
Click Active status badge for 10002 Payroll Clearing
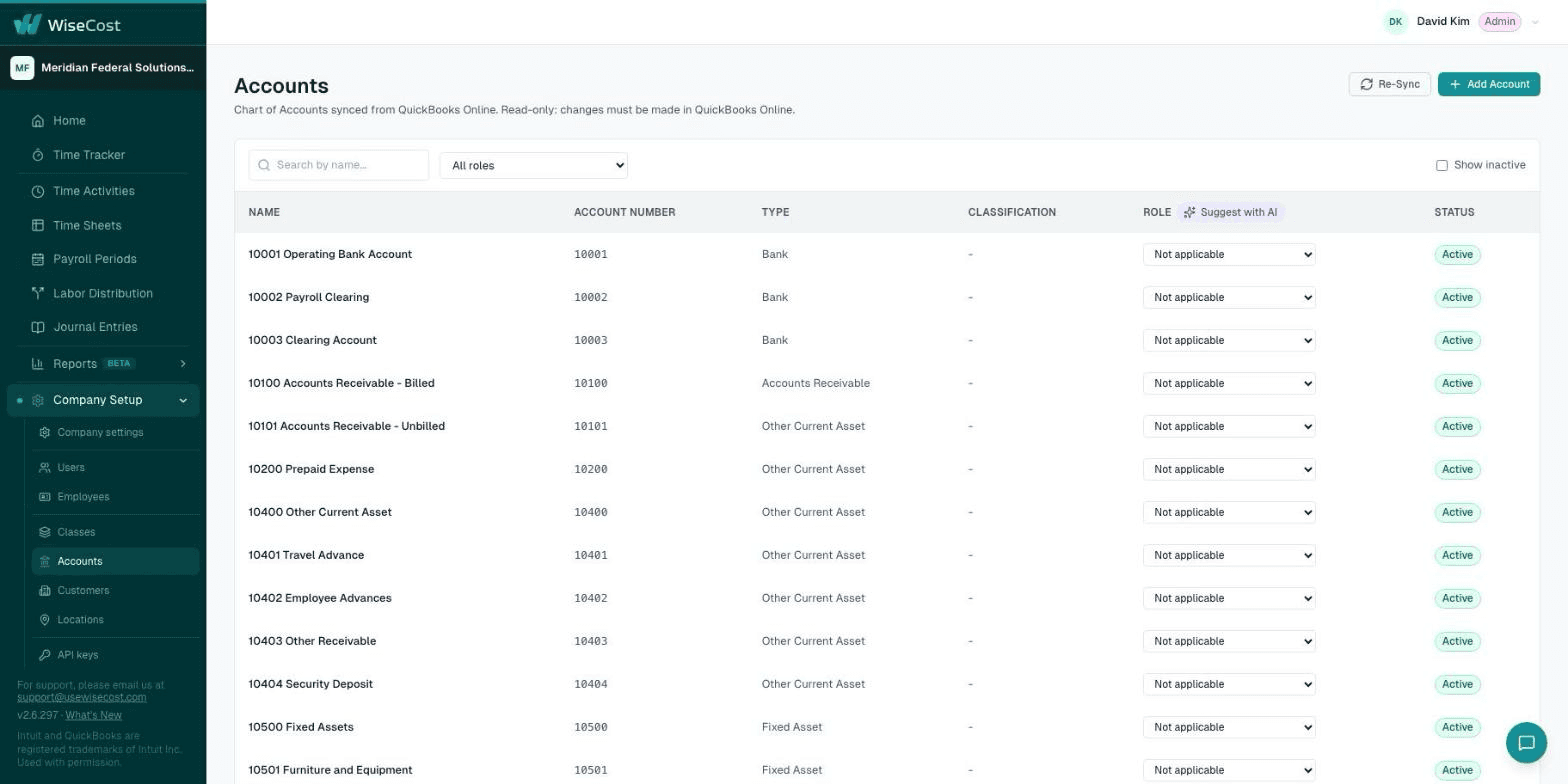point(1457,298)
